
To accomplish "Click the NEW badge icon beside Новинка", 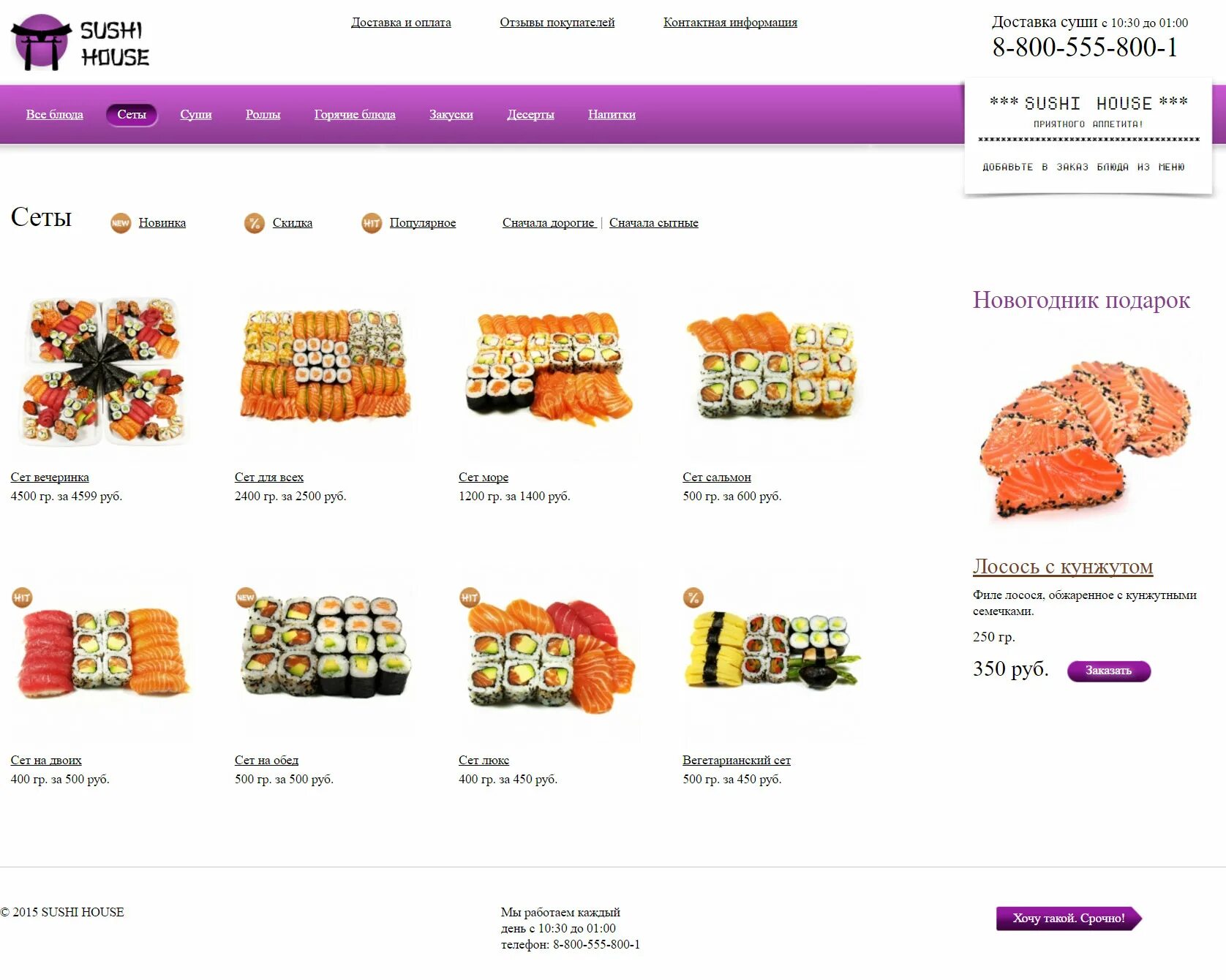I will point(121,223).
